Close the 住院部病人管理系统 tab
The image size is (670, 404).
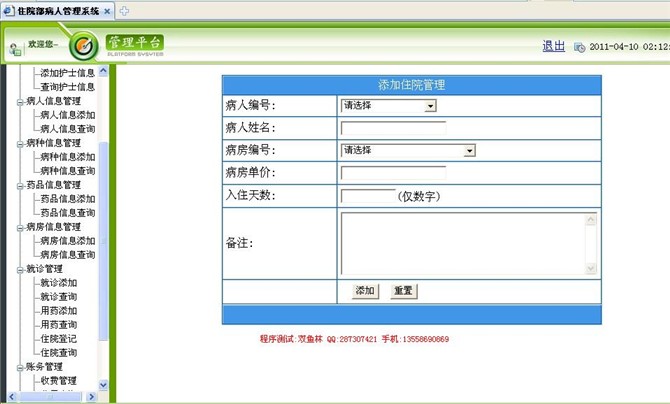pos(107,12)
